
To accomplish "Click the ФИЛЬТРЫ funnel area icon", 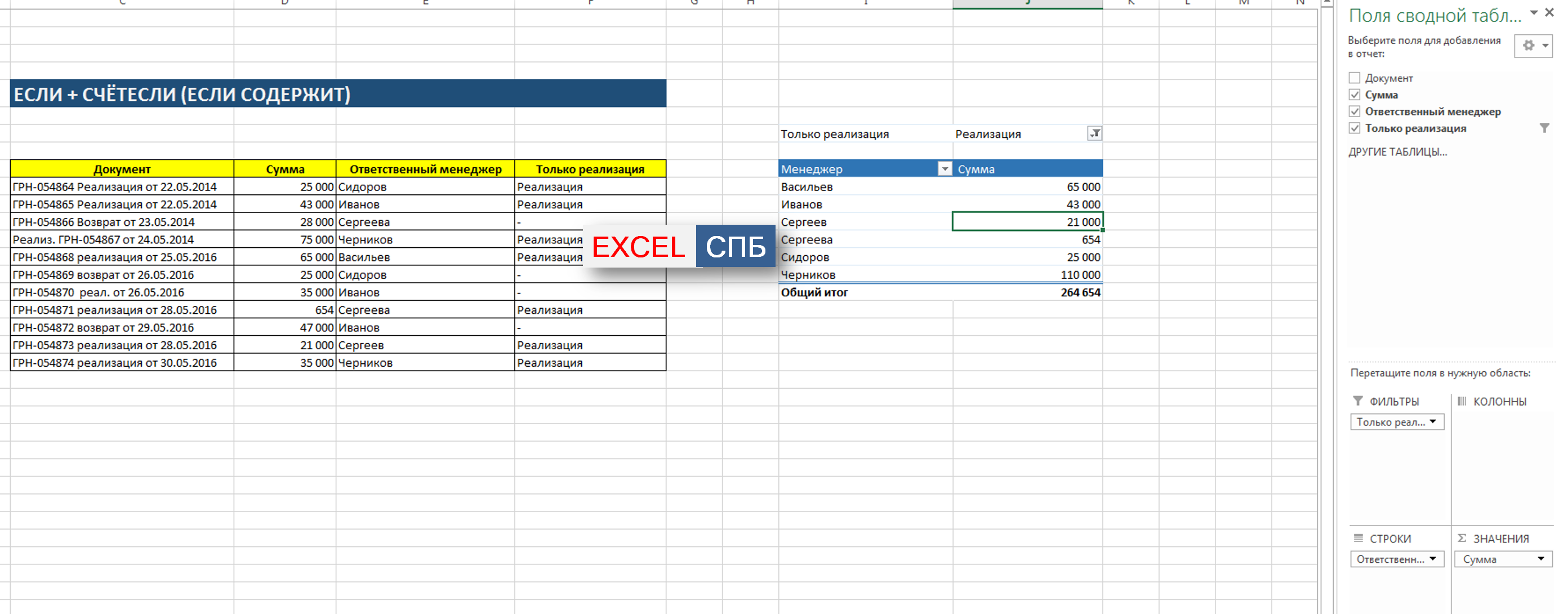I will point(1358,401).
